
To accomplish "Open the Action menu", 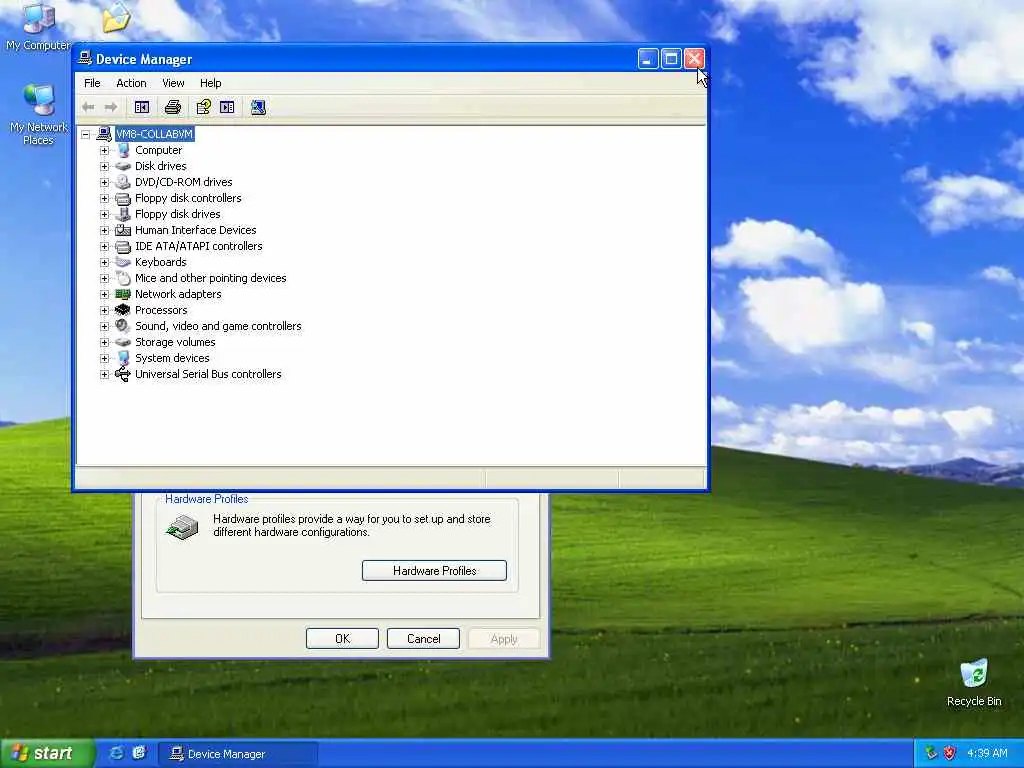I will click(x=131, y=83).
